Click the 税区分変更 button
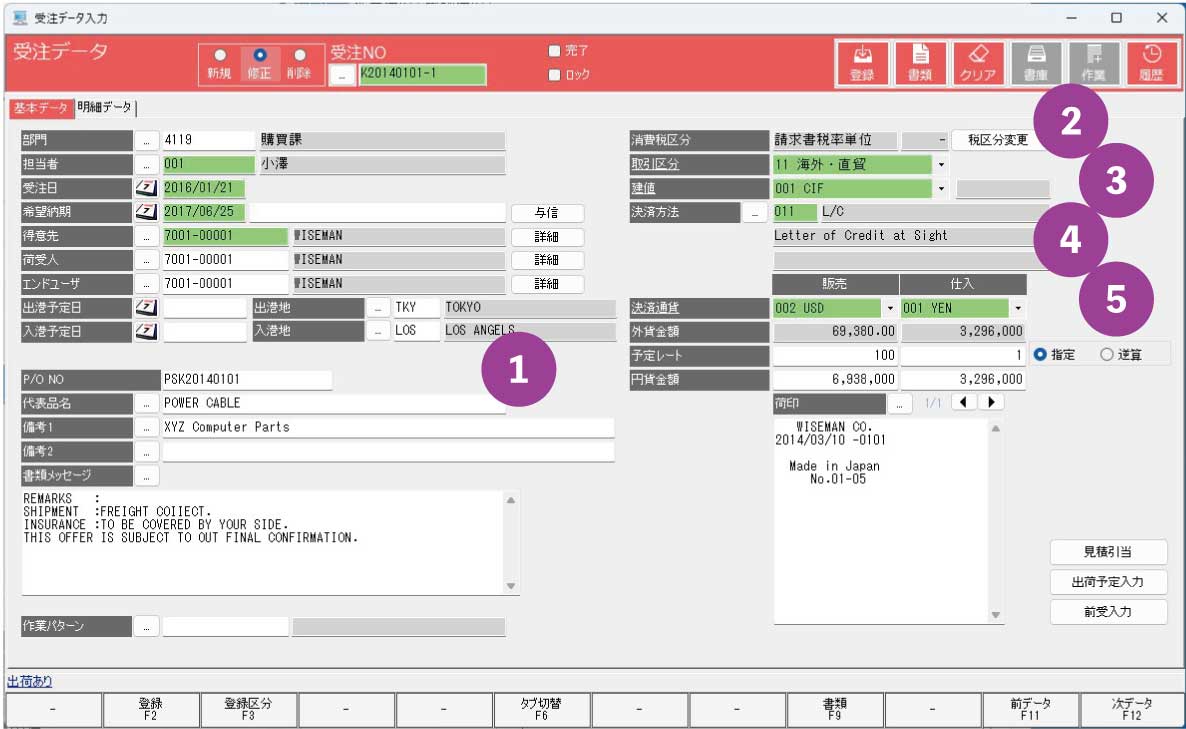 pyautogui.click(x=998, y=140)
